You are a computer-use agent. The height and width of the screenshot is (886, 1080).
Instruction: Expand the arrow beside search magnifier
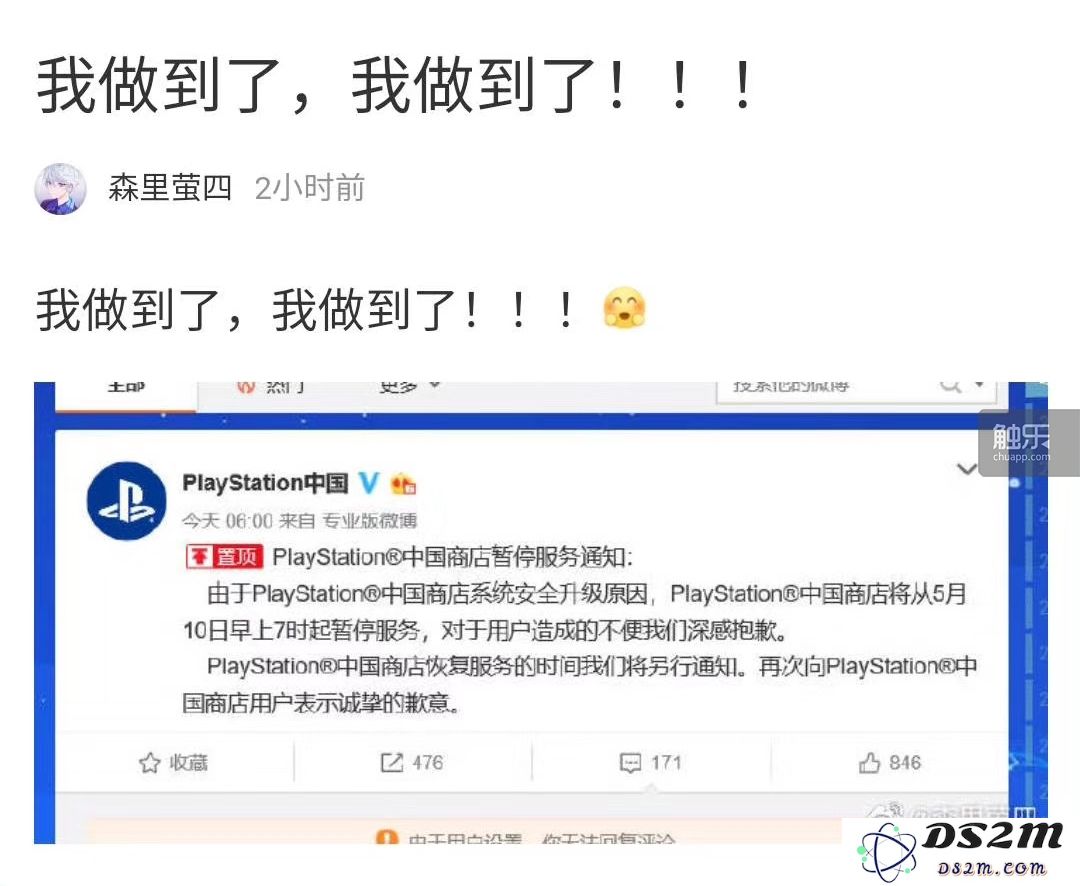pos(979,385)
